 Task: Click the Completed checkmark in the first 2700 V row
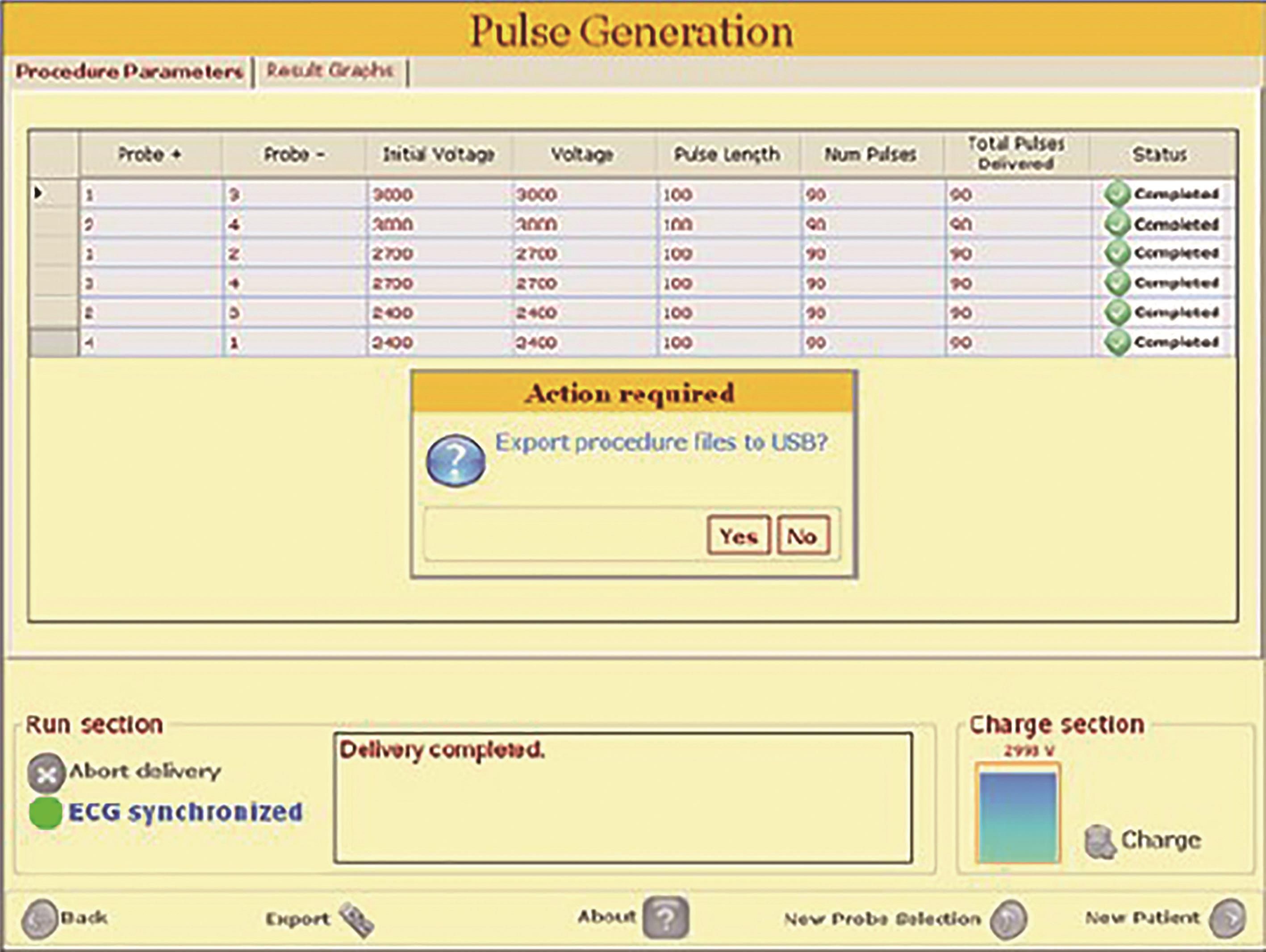pyautogui.click(x=1116, y=253)
